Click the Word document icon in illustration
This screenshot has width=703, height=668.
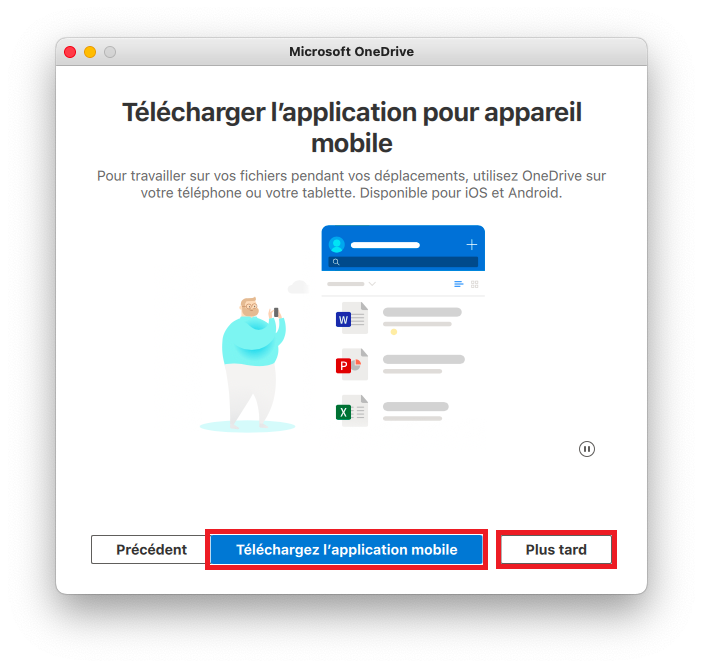(x=352, y=318)
